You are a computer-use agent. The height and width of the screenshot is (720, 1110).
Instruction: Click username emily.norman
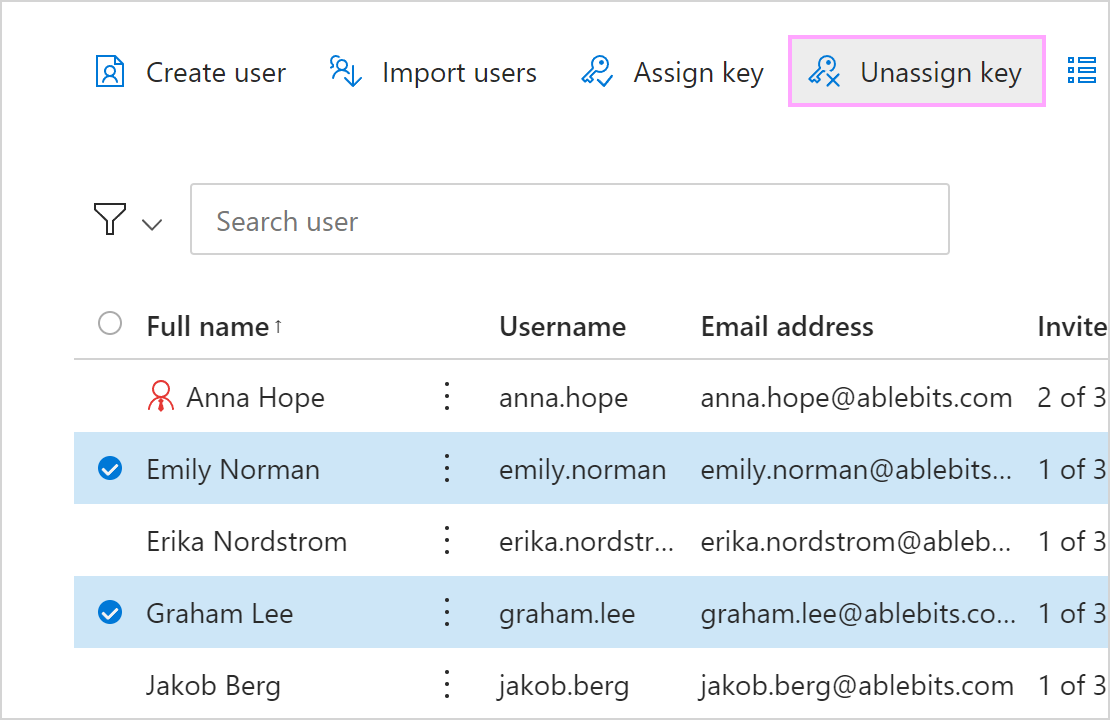583,470
